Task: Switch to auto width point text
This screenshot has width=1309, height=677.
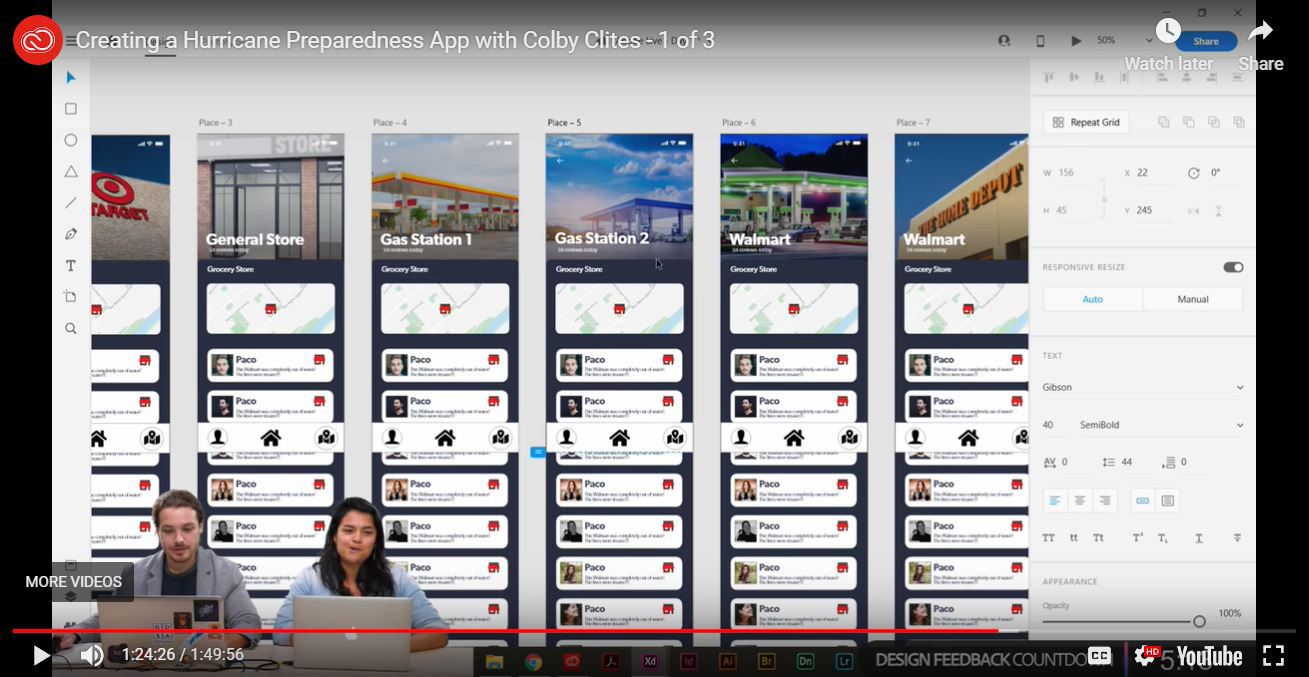Action: point(1143,500)
